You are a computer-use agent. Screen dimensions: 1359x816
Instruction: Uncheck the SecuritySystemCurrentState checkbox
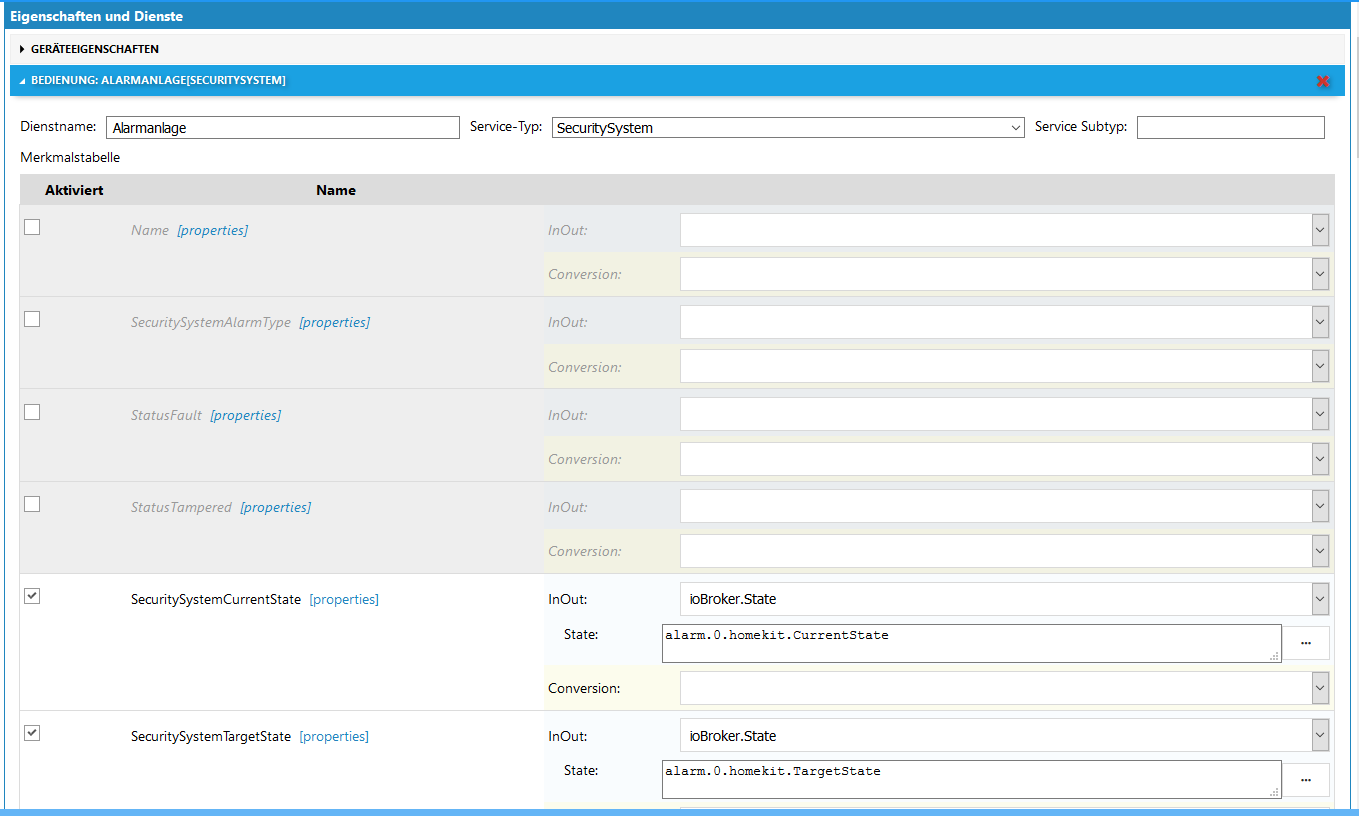pos(32,596)
